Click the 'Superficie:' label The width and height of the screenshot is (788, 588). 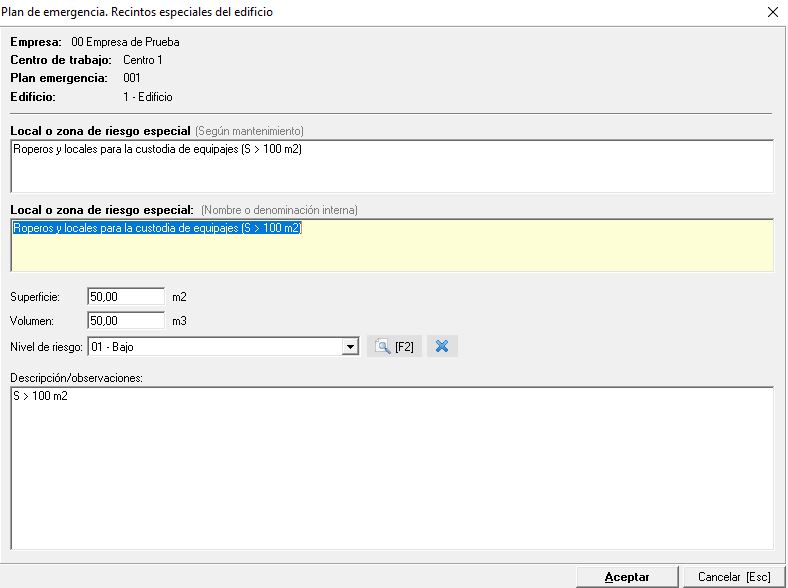pos(35,297)
